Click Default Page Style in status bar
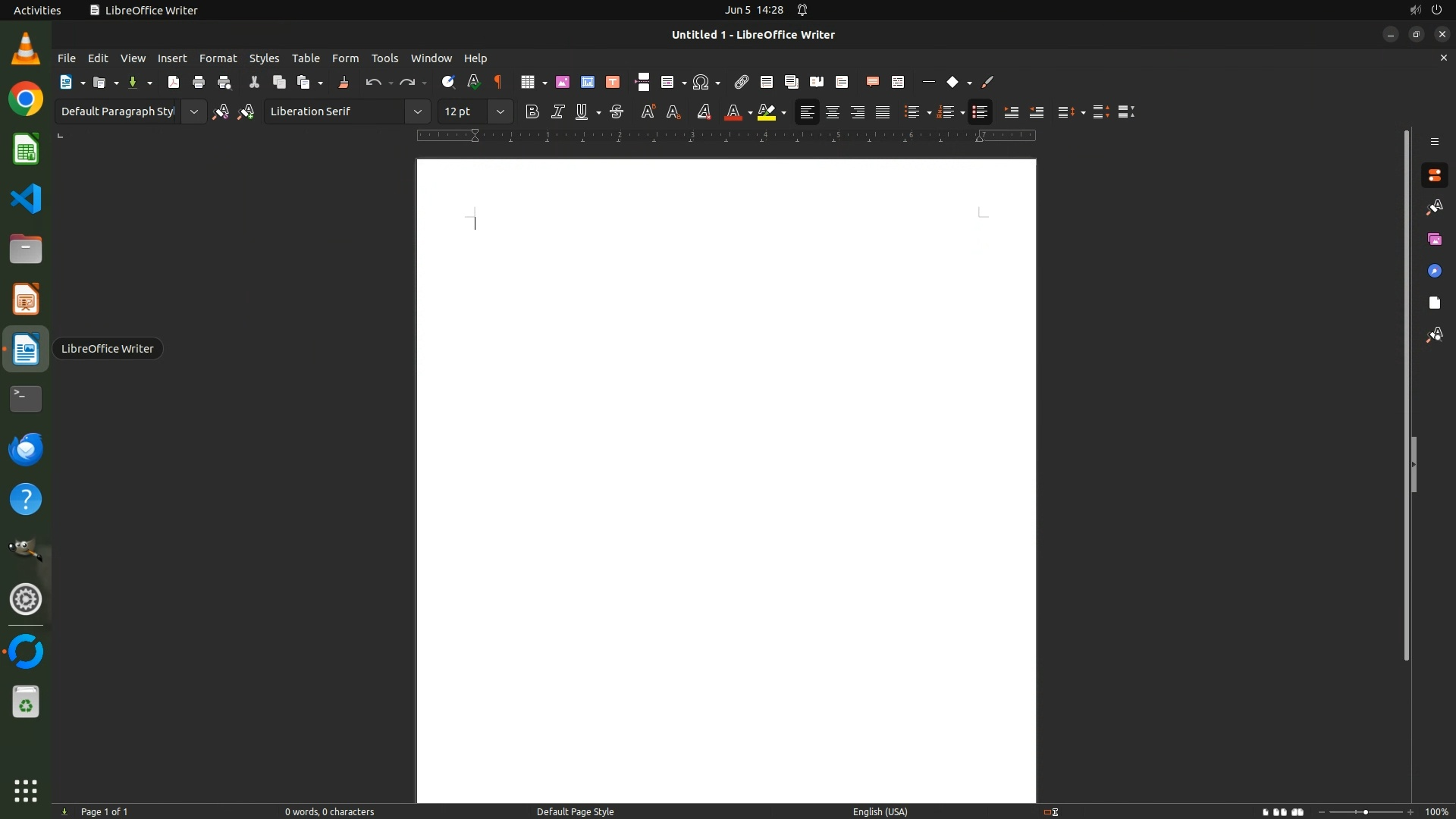1456x819 pixels. point(575,811)
